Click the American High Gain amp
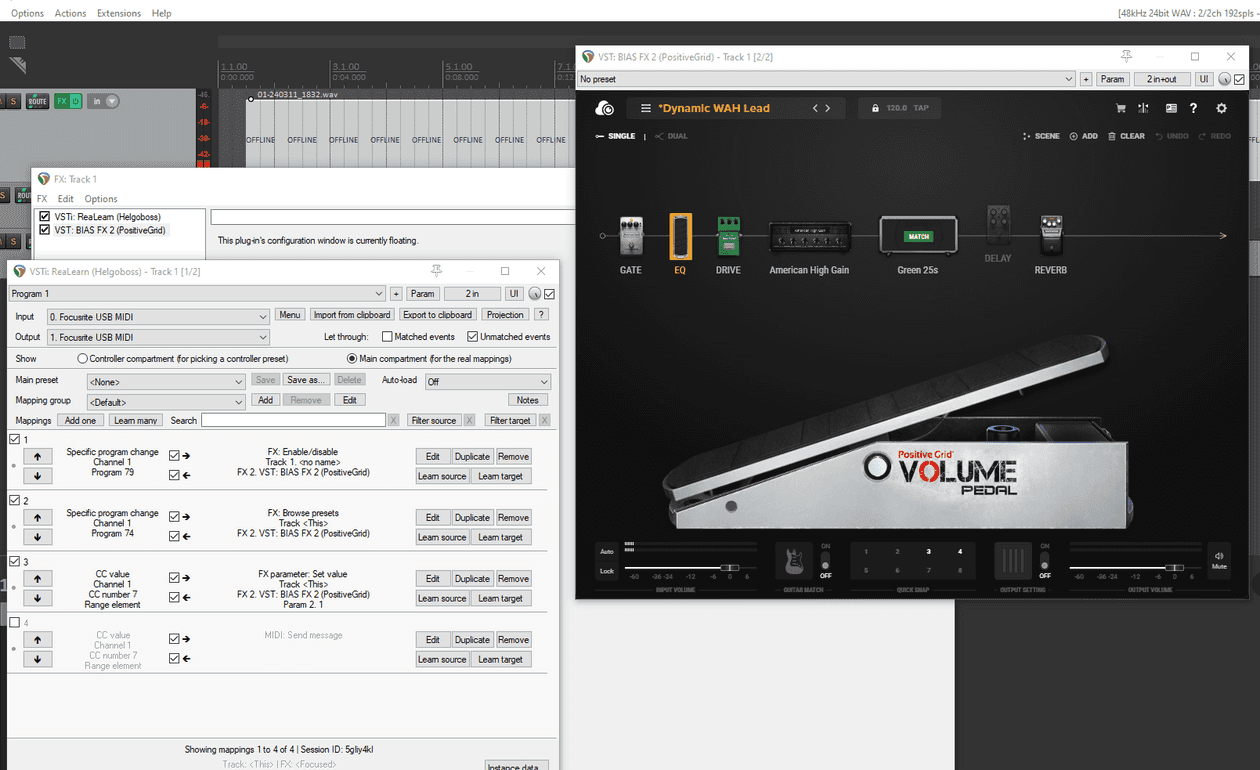This screenshot has height=770, width=1260. [x=809, y=236]
